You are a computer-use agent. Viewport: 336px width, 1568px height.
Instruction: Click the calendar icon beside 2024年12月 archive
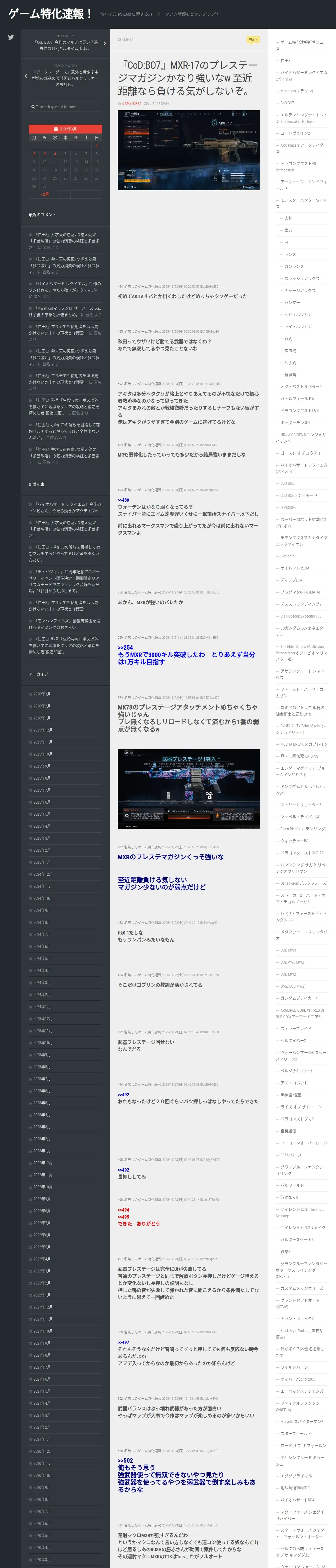pos(31,875)
